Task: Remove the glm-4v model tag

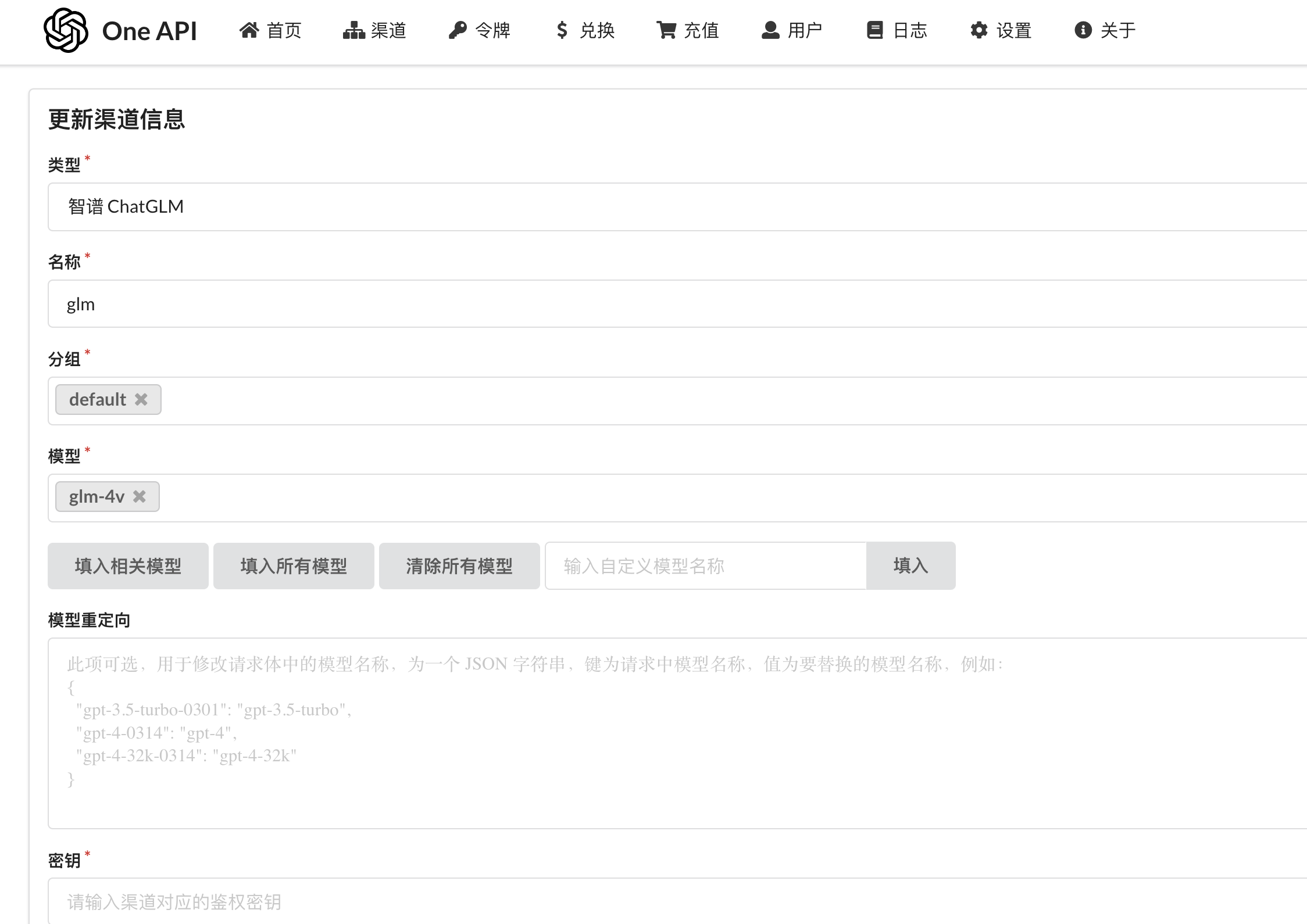Action: 140,497
